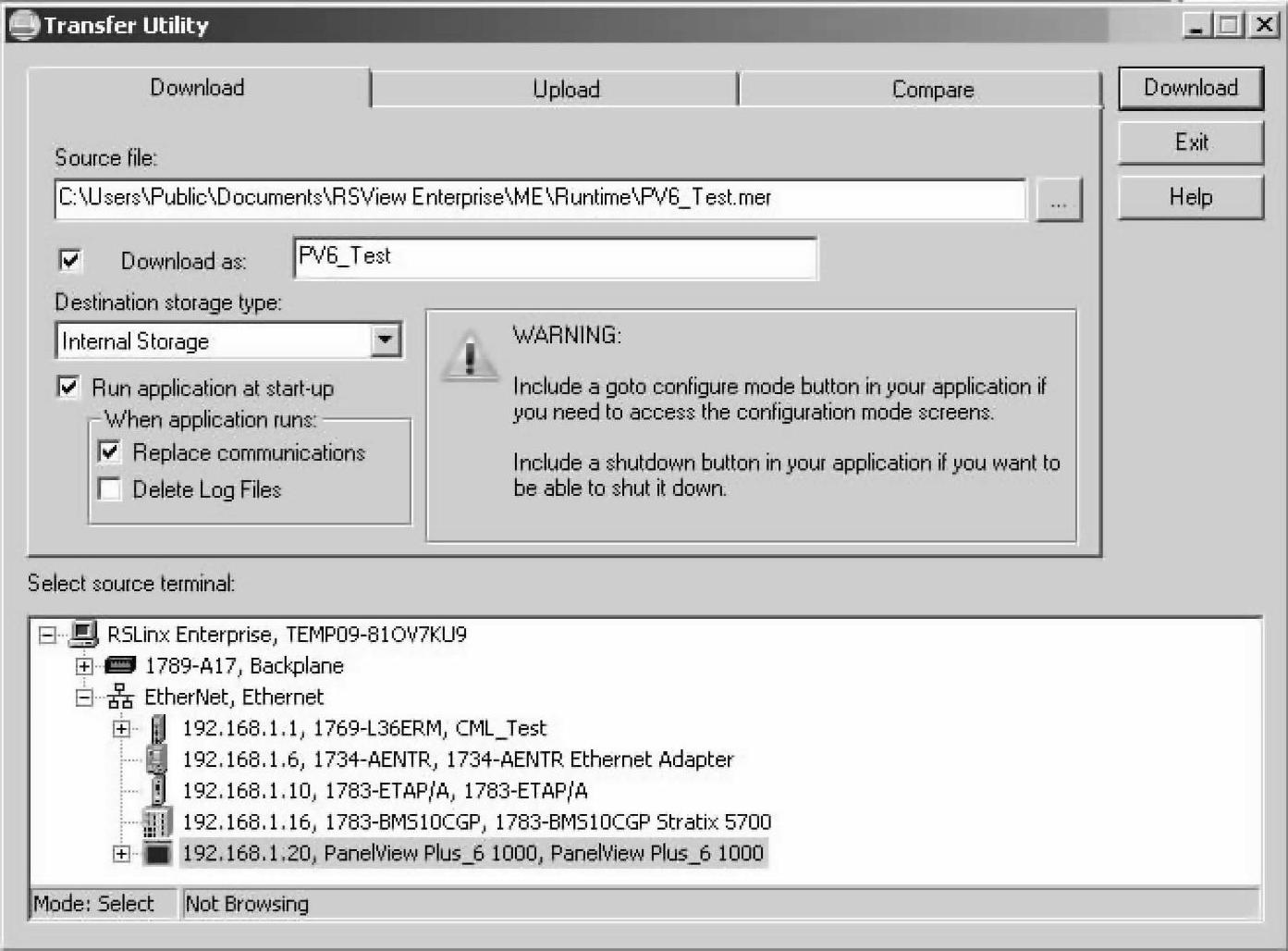The height and width of the screenshot is (951, 1288).
Task: Select RSLinx Enterprise, TEMP09-81OV7KU9 row
Action: [287, 635]
